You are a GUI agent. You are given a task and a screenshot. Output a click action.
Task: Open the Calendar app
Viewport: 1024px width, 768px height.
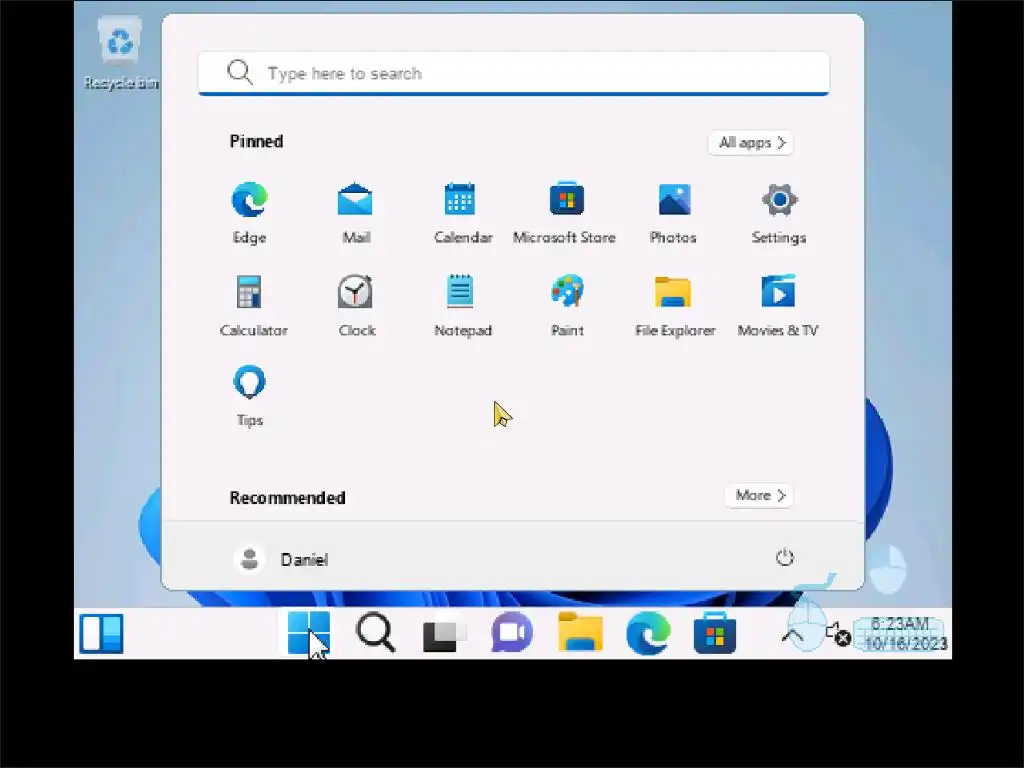462,213
